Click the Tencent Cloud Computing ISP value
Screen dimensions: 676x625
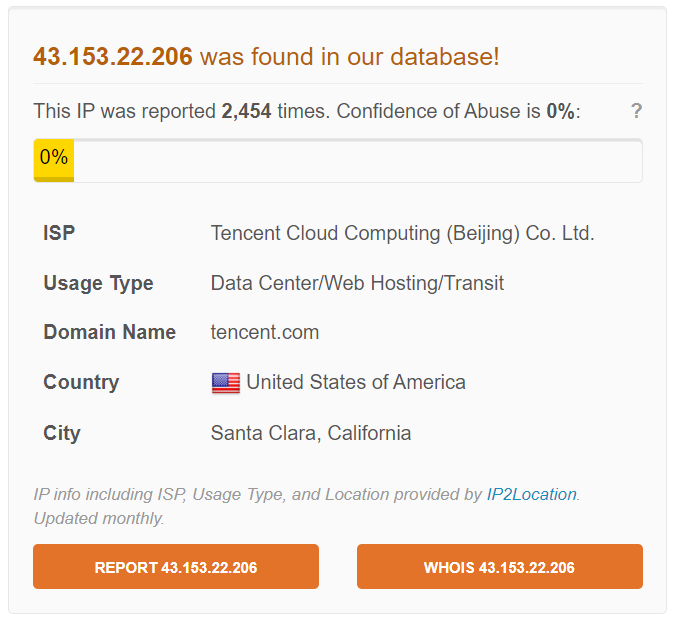402,234
